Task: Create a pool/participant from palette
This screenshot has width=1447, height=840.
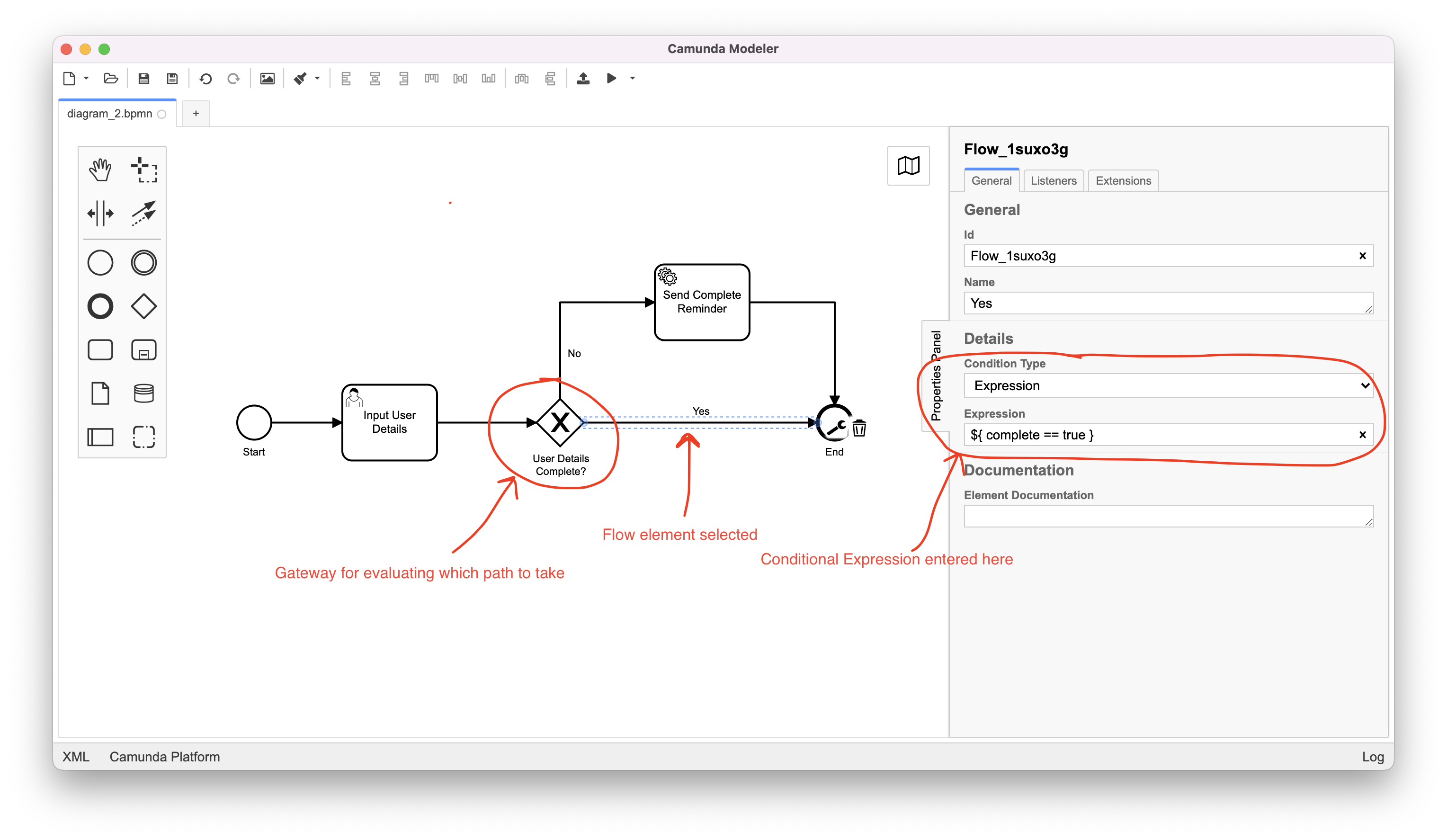Action: click(x=100, y=437)
